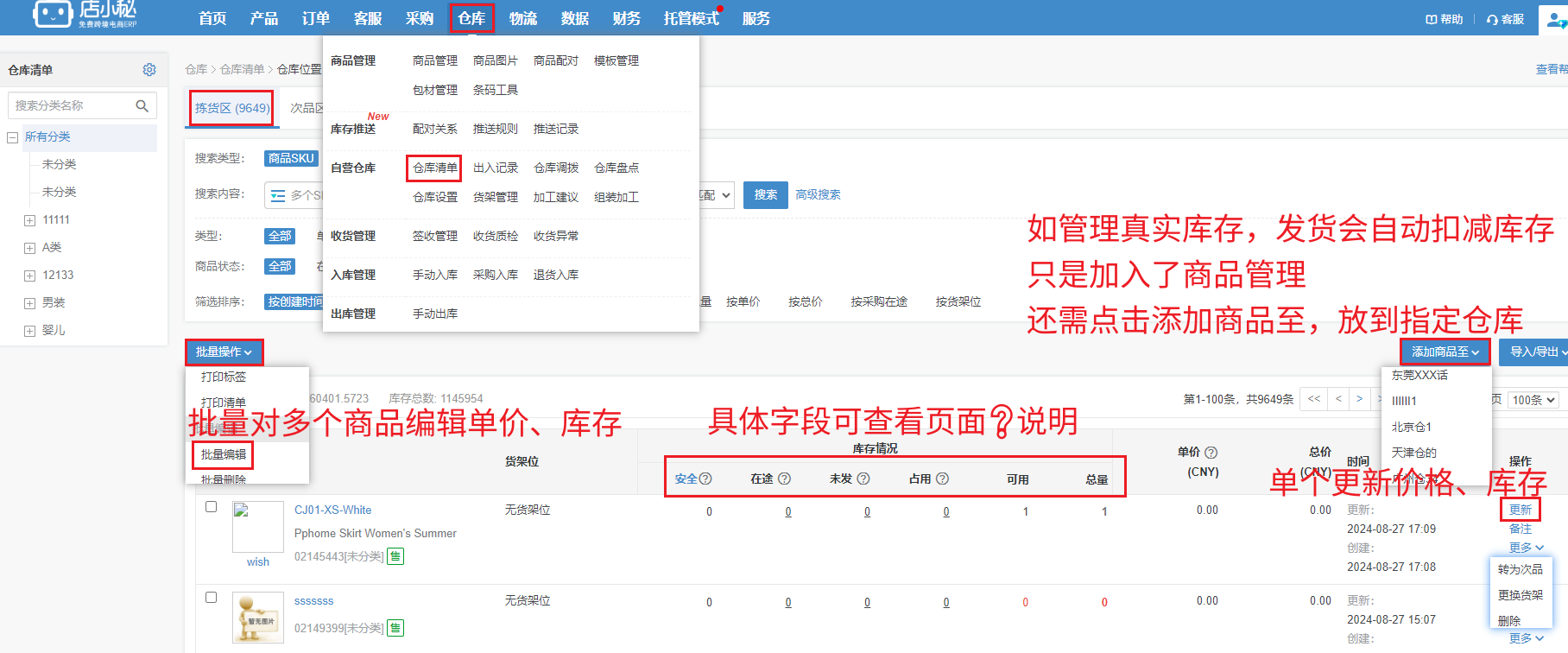The image size is (1568, 653).
Task: Click 备注 for CJ01-XS-White row
Action: 1521,529
